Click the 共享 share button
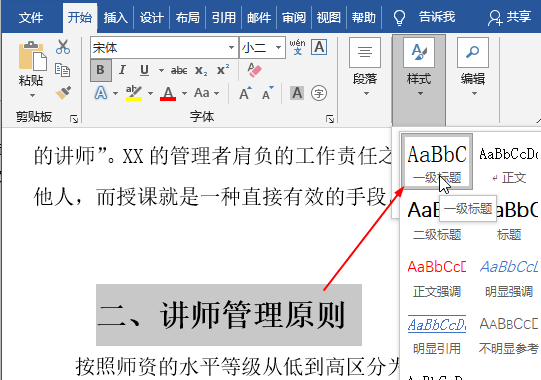The width and height of the screenshot is (541, 380). click(510, 17)
